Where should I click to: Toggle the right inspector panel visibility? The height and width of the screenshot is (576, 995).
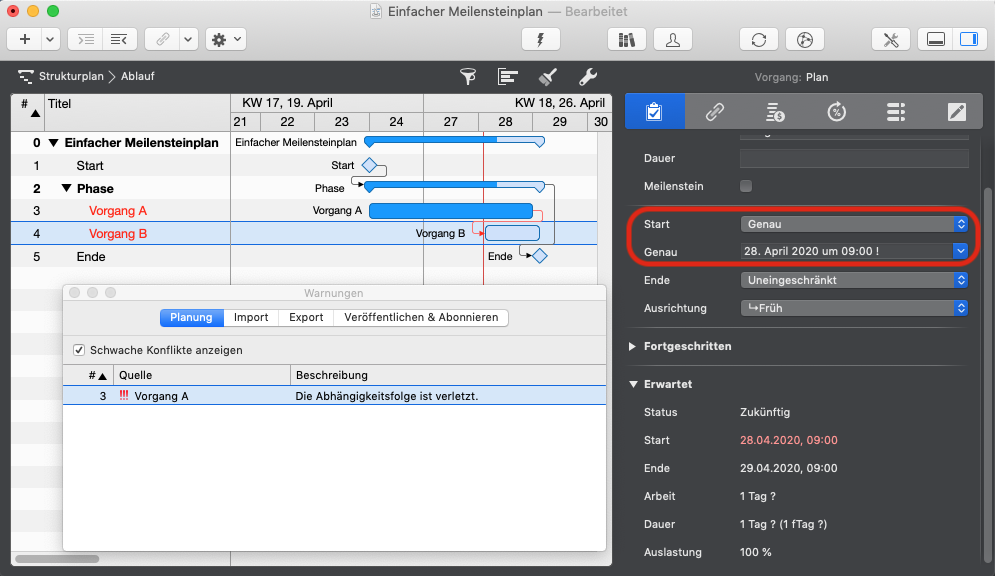[967, 39]
